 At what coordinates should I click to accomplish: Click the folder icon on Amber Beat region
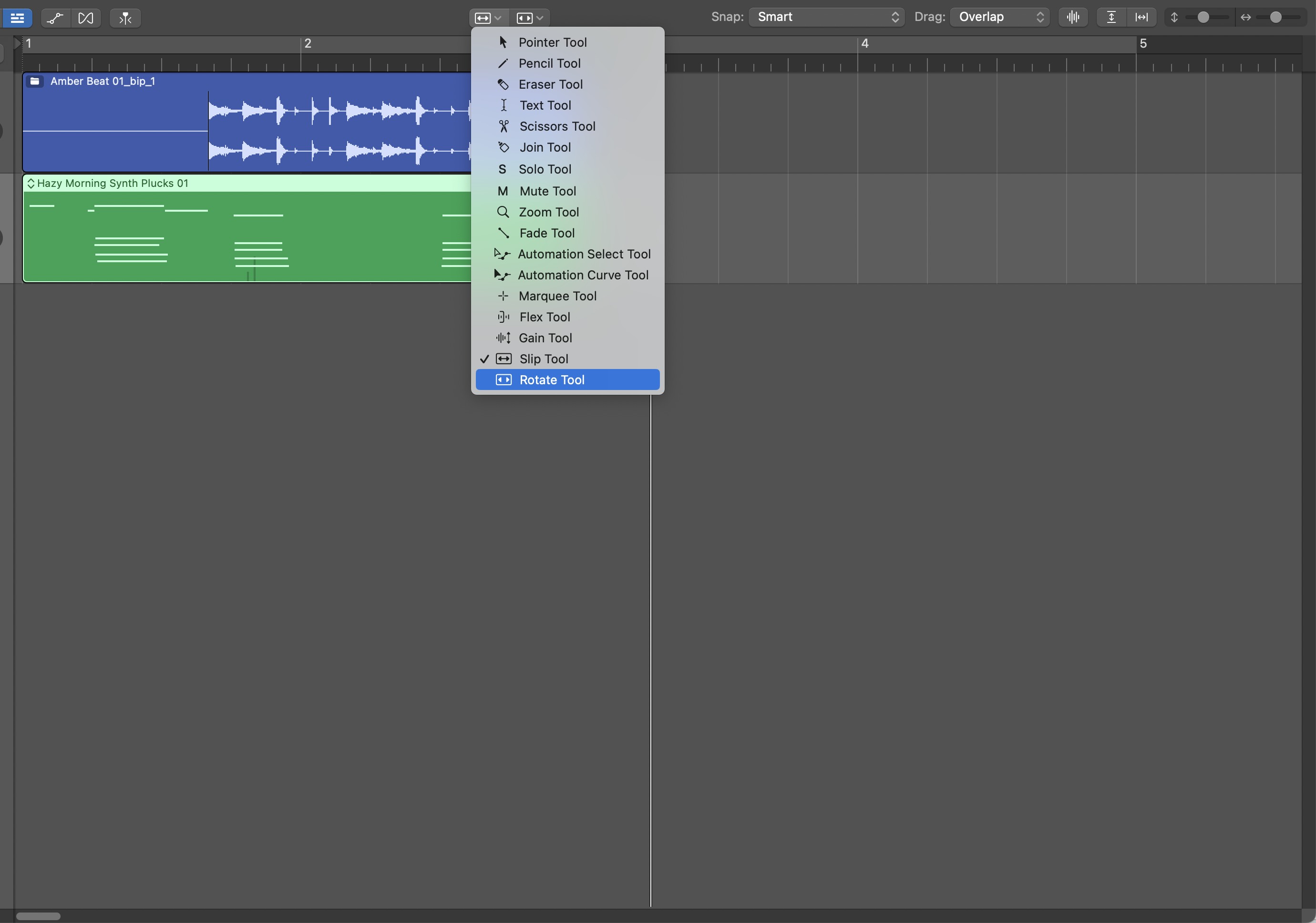point(35,82)
